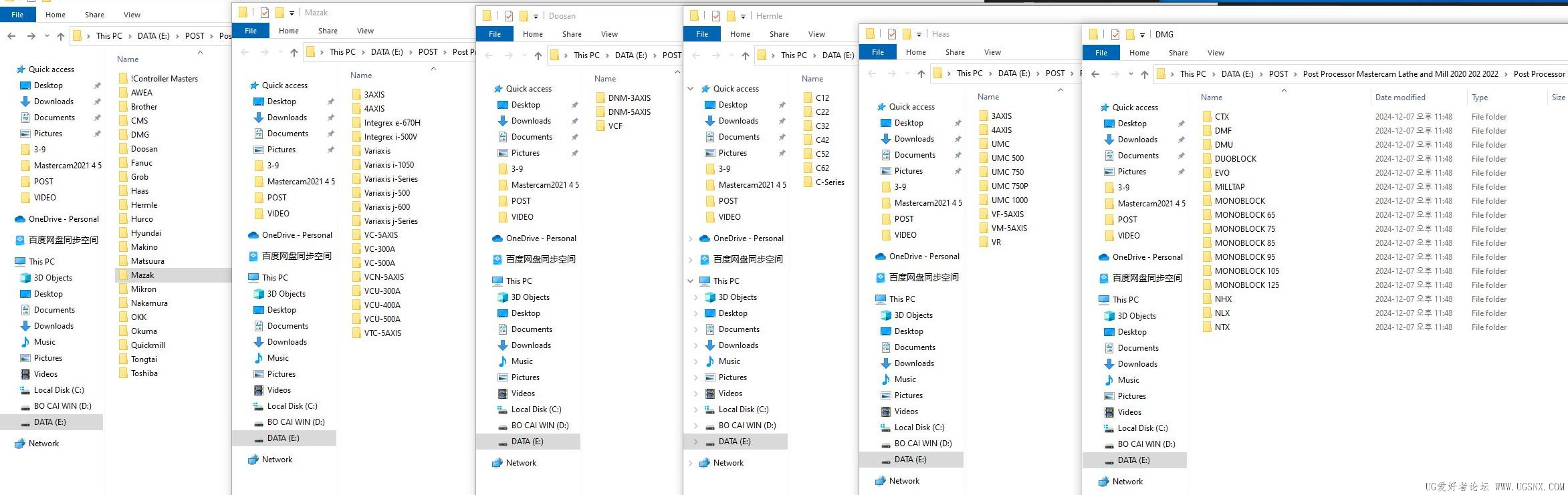Click the DNM-5AXIS folder icon
This screenshot has width=1568, height=495.
click(600, 112)
